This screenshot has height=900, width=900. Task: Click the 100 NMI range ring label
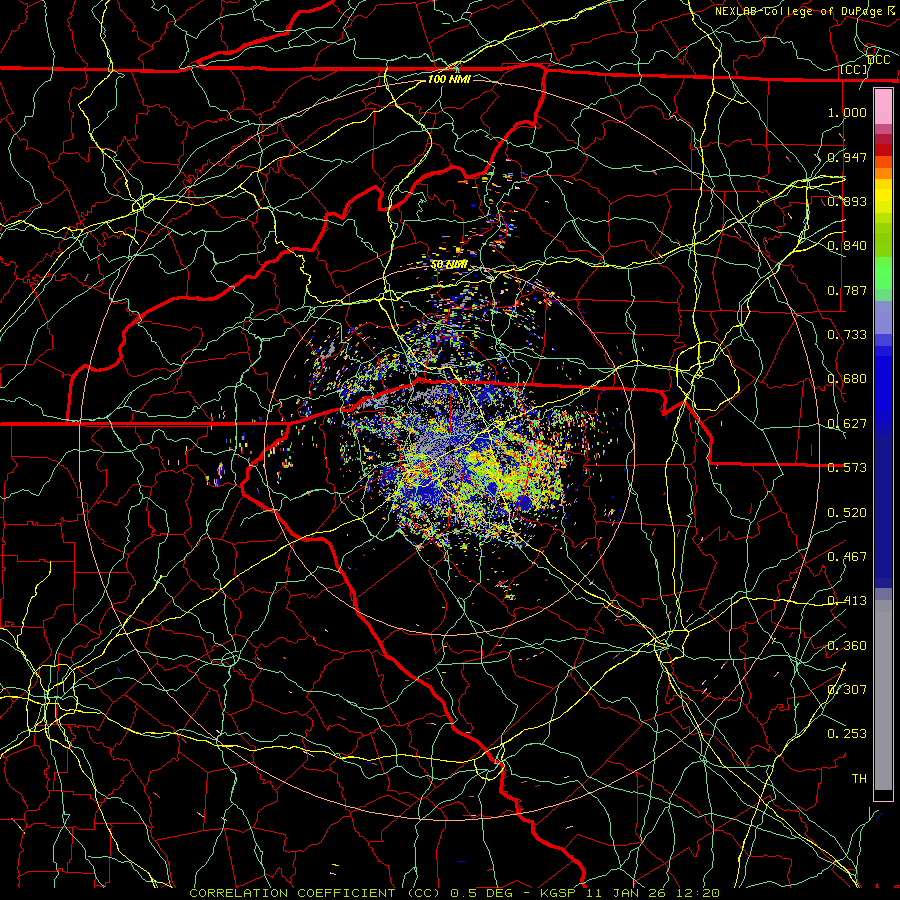[x=449, y=79]
